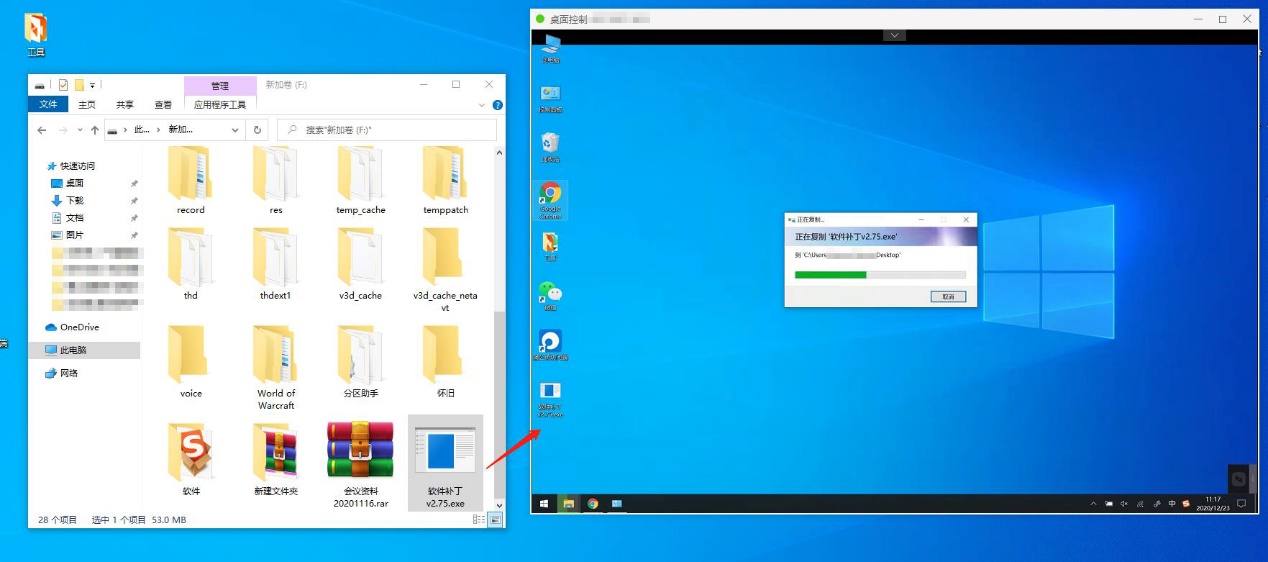The image size is (1268, 562).
Task: Expand the address bar history dropdown
Action: (236, 130)
